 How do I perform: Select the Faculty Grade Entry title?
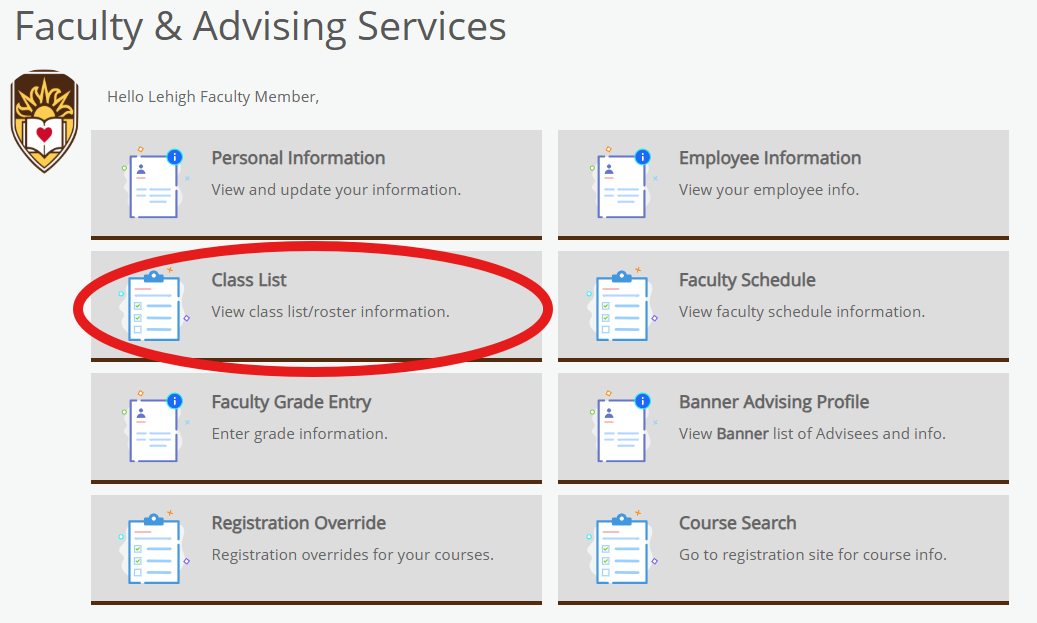click(291, 402)
